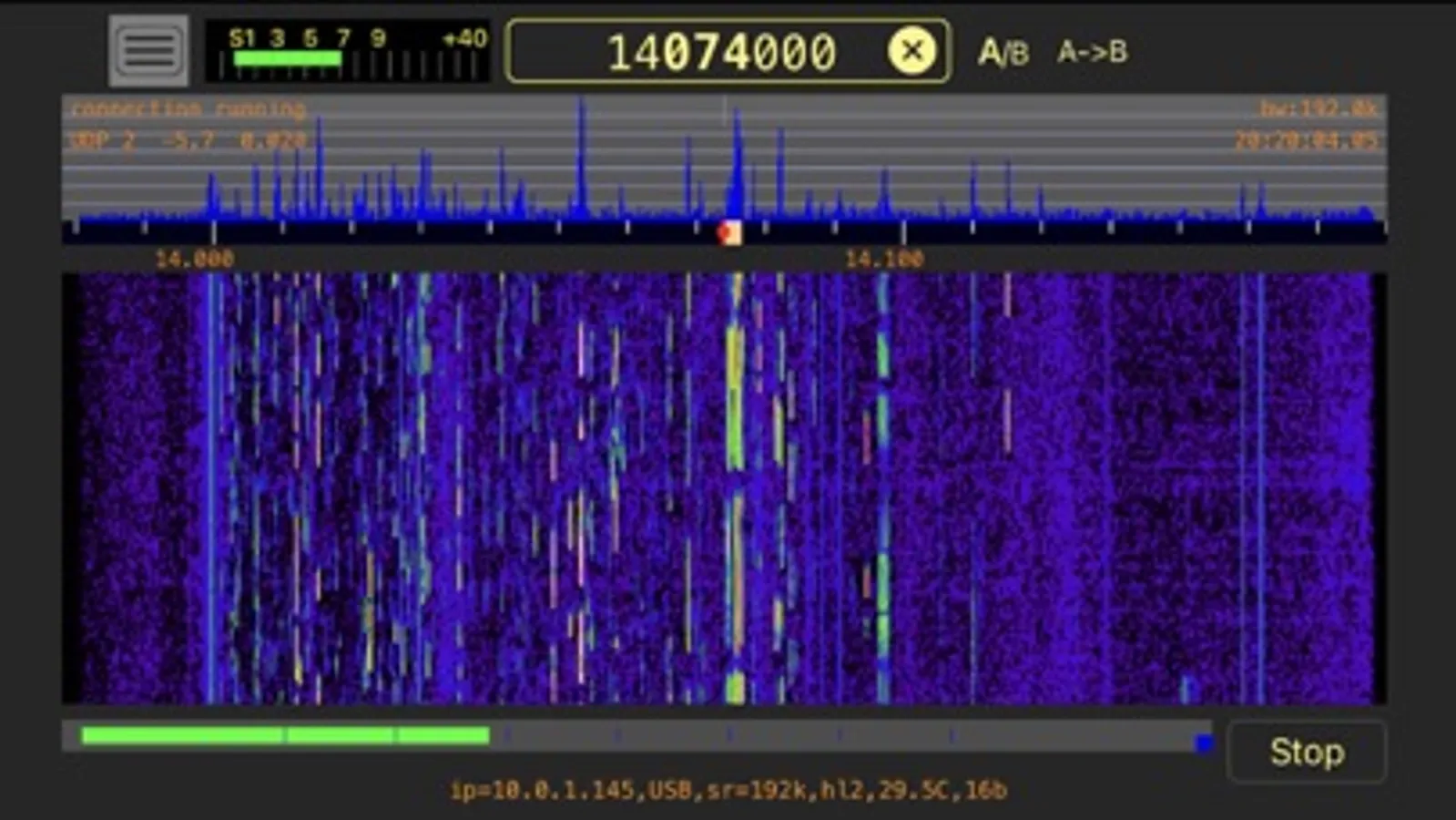Copy VFO with A->B button

click(x=1092, y=51)
